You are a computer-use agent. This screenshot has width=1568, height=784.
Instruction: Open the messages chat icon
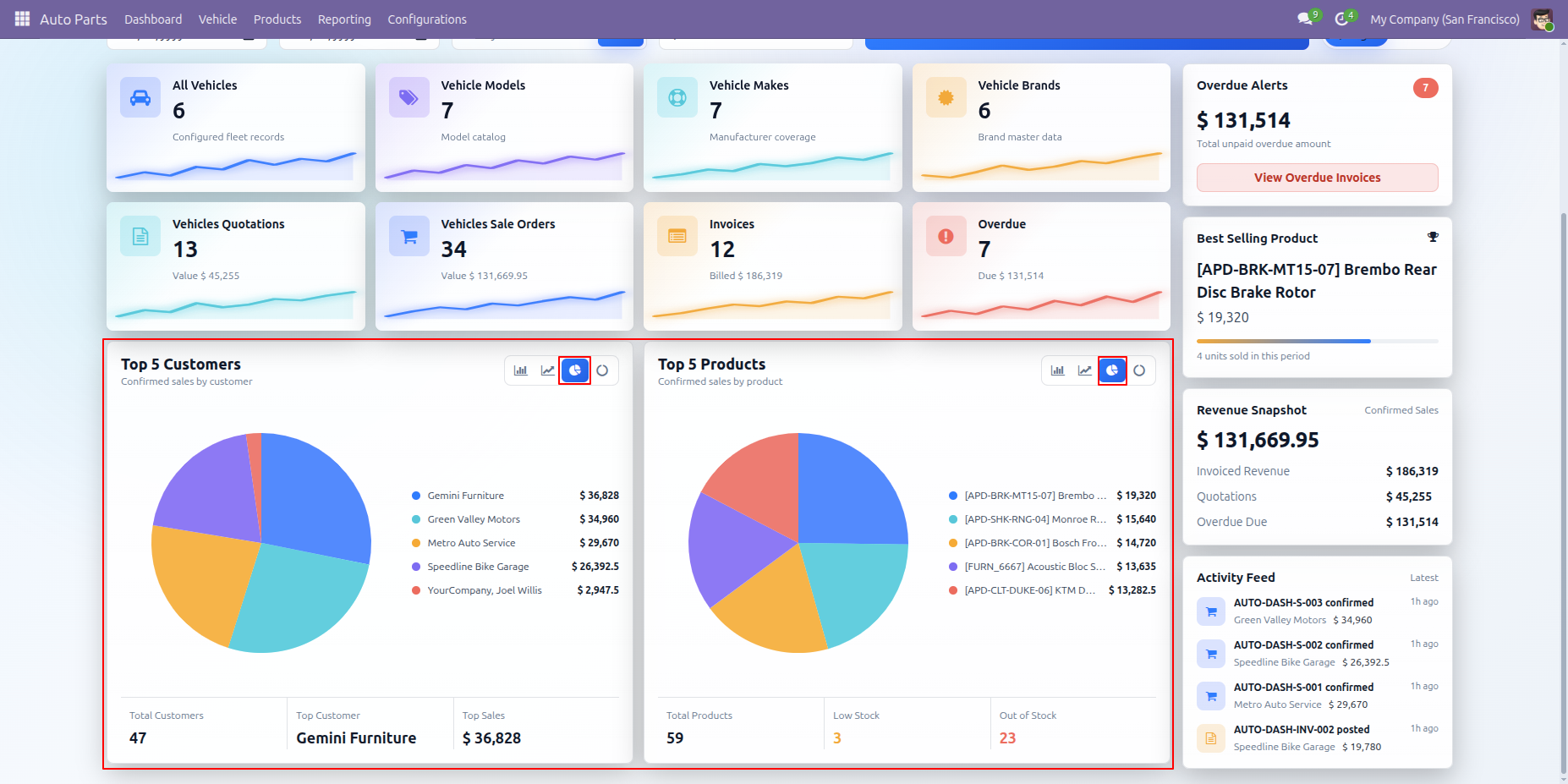click(x=1306, y=19)
